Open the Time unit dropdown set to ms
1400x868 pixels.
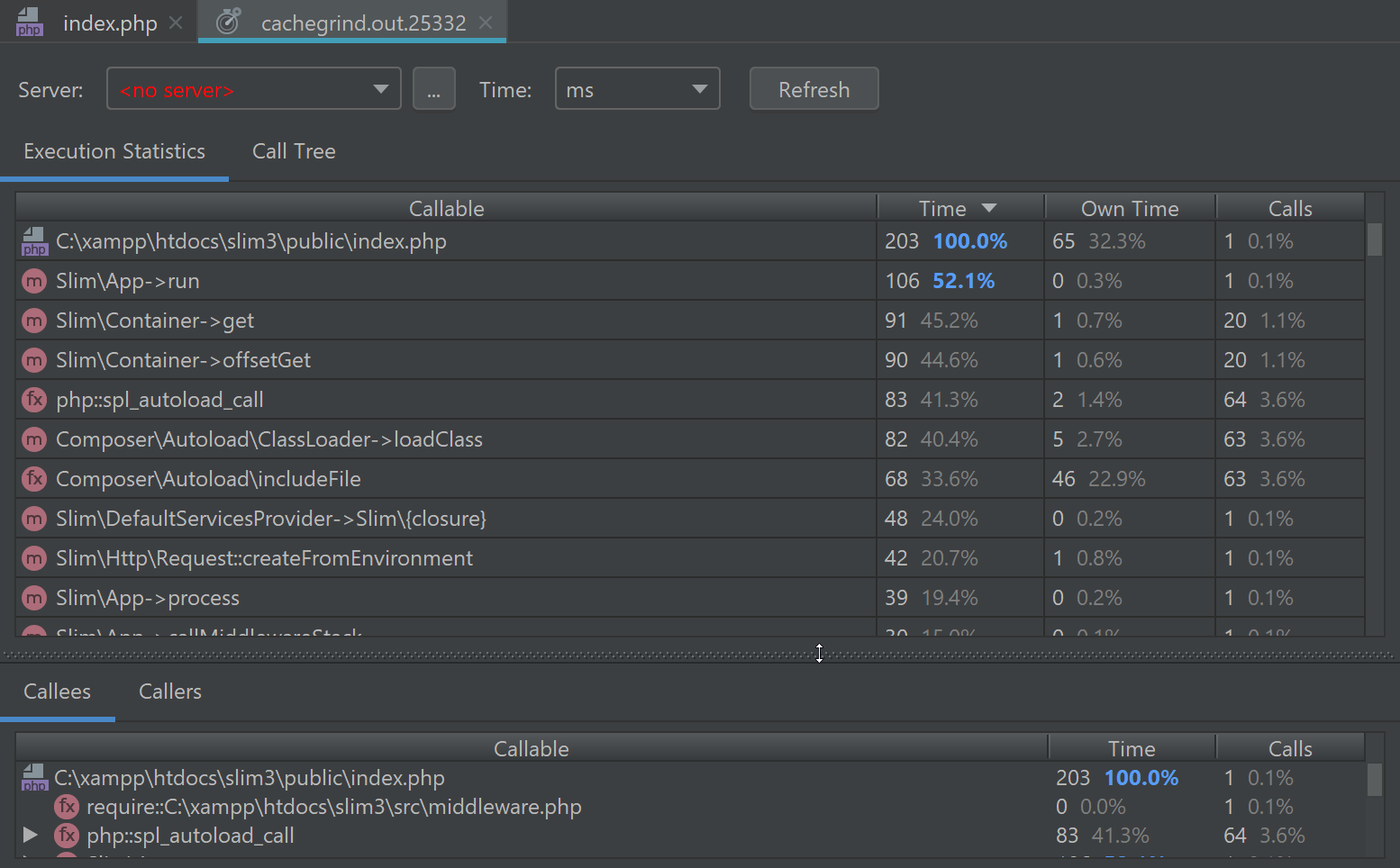click(637, 89)
